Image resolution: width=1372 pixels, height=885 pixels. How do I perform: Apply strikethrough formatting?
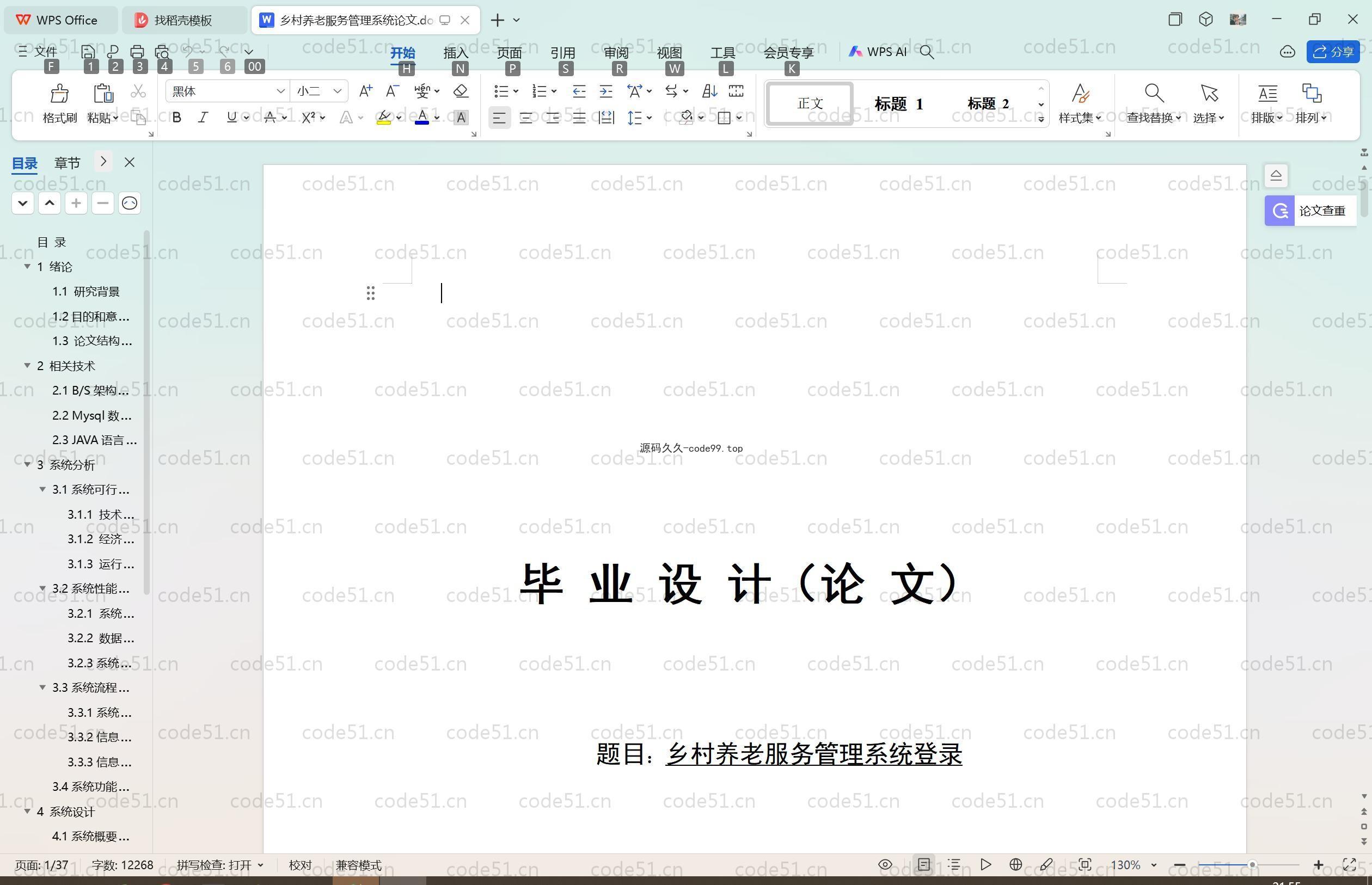point(270,117)
